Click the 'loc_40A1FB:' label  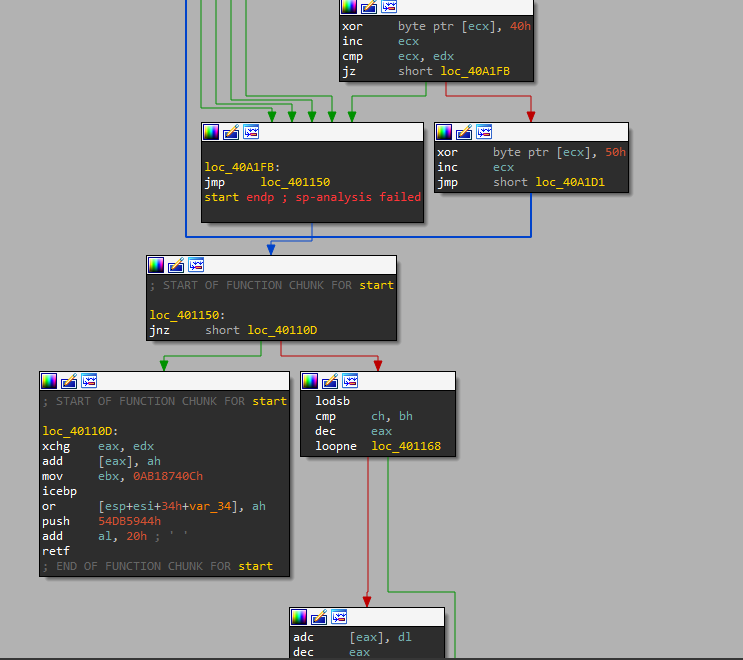(x=242, y=167)
